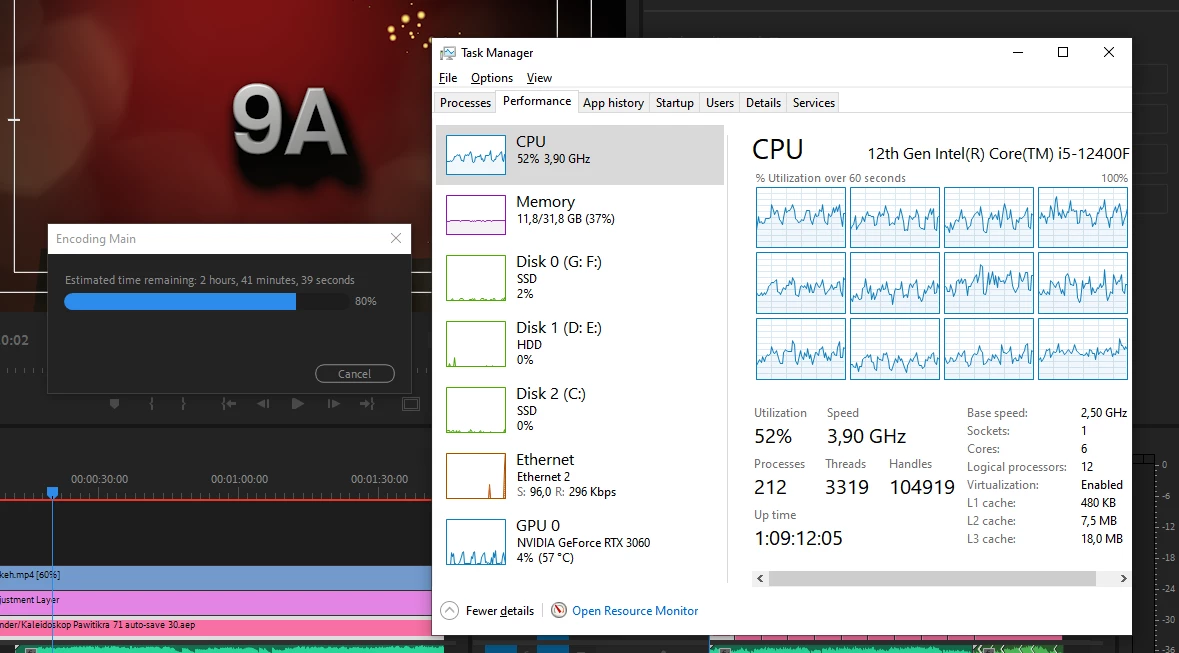Image resolution: width=1179 pixels, height=653 pixels.
Task: Select the Memory resource entry
Action: click(580, 214)
